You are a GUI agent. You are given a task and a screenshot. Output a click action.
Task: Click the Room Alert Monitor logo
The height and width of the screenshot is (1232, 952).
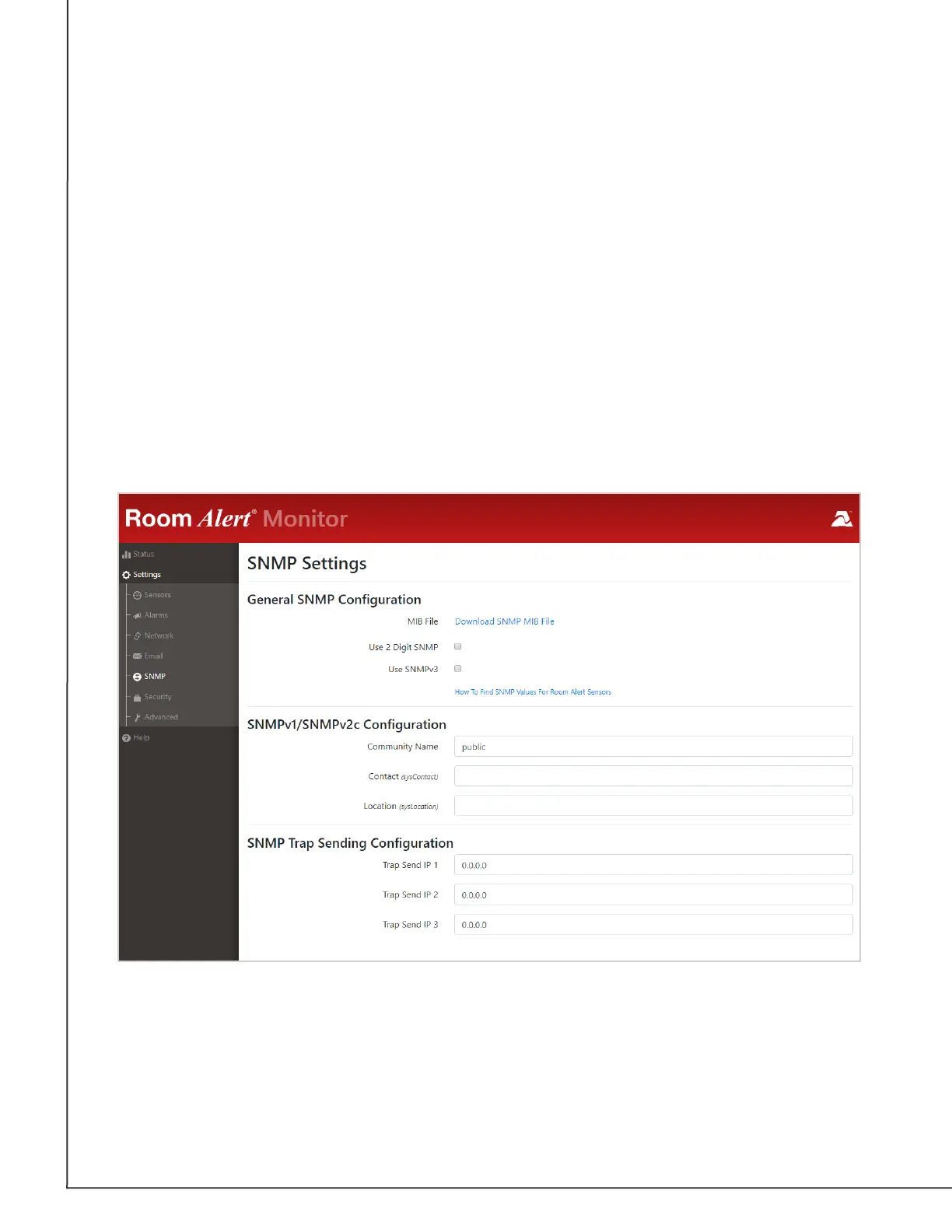click(236, 519)
